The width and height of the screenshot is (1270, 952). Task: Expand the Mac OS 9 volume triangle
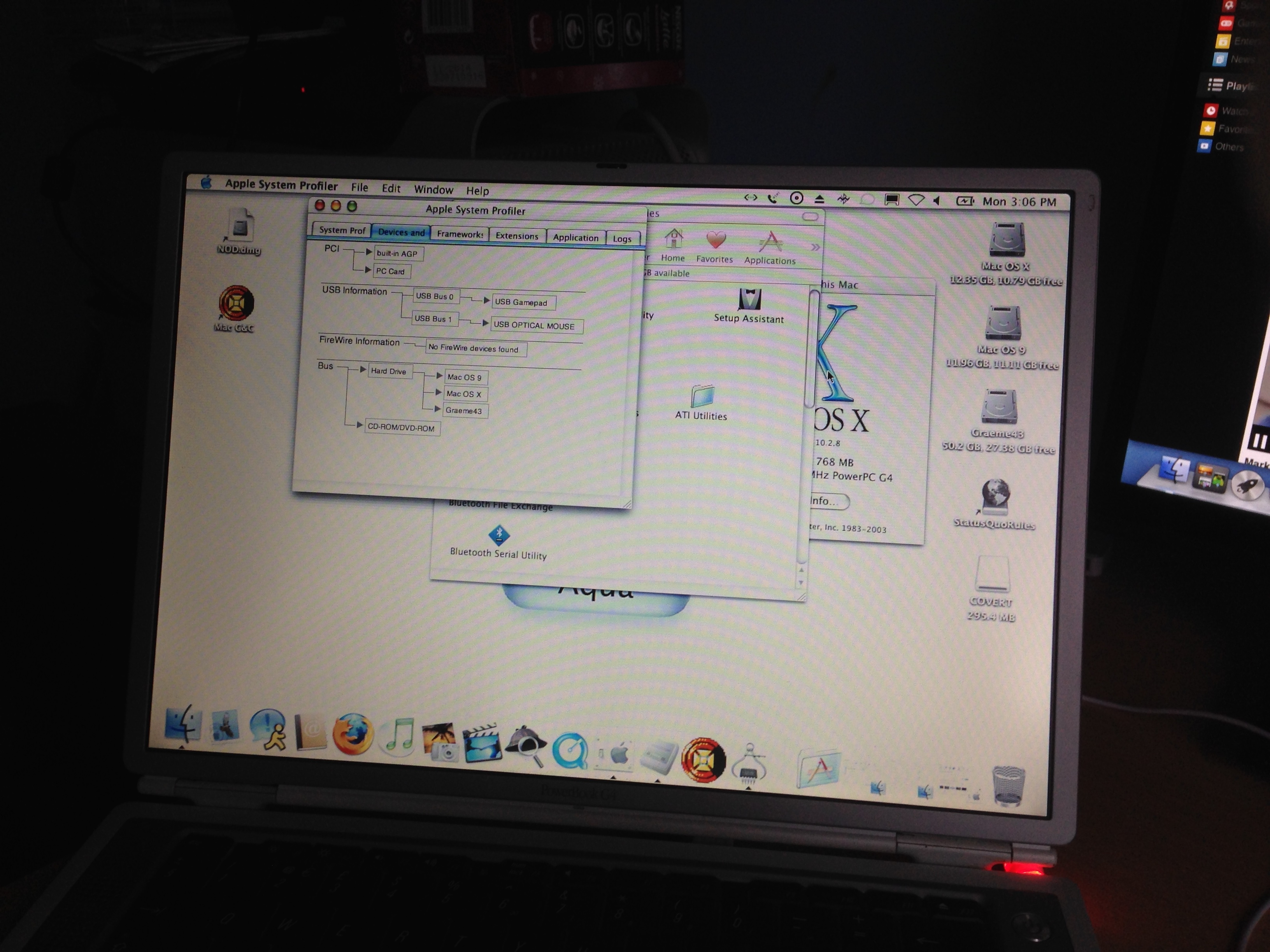(439, 376)
